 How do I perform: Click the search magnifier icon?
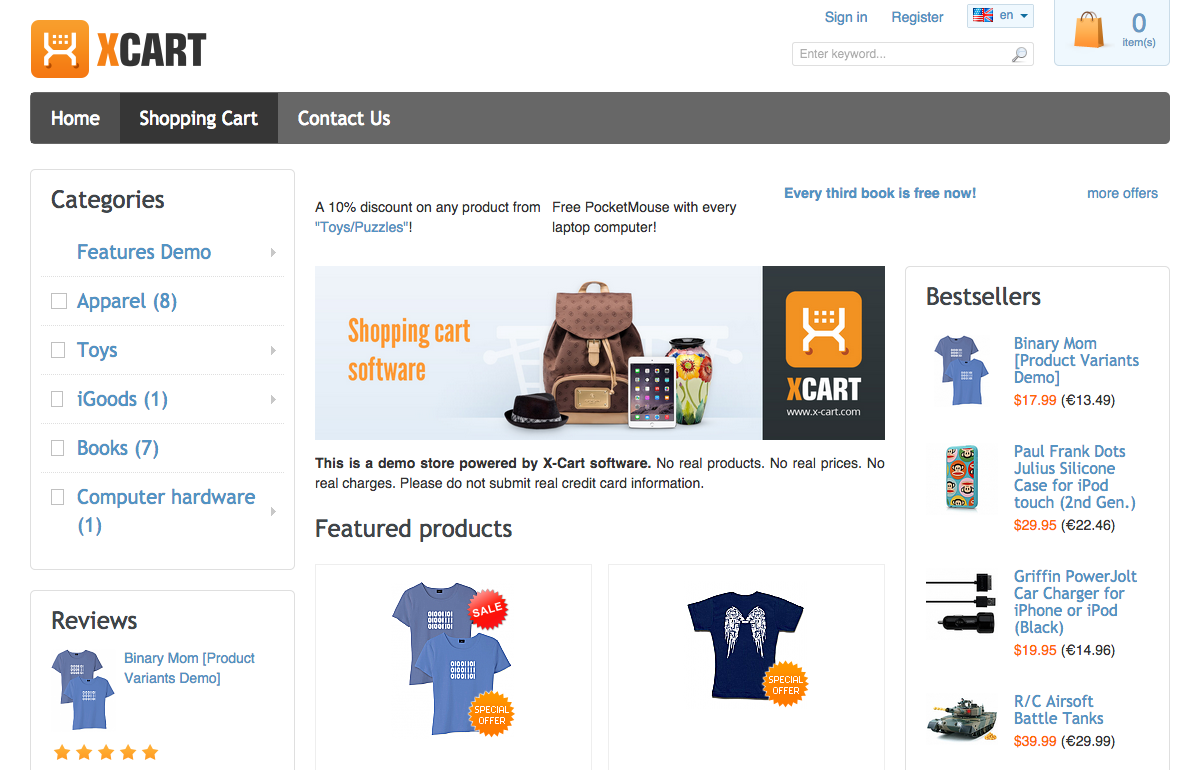pos(1019,54)
